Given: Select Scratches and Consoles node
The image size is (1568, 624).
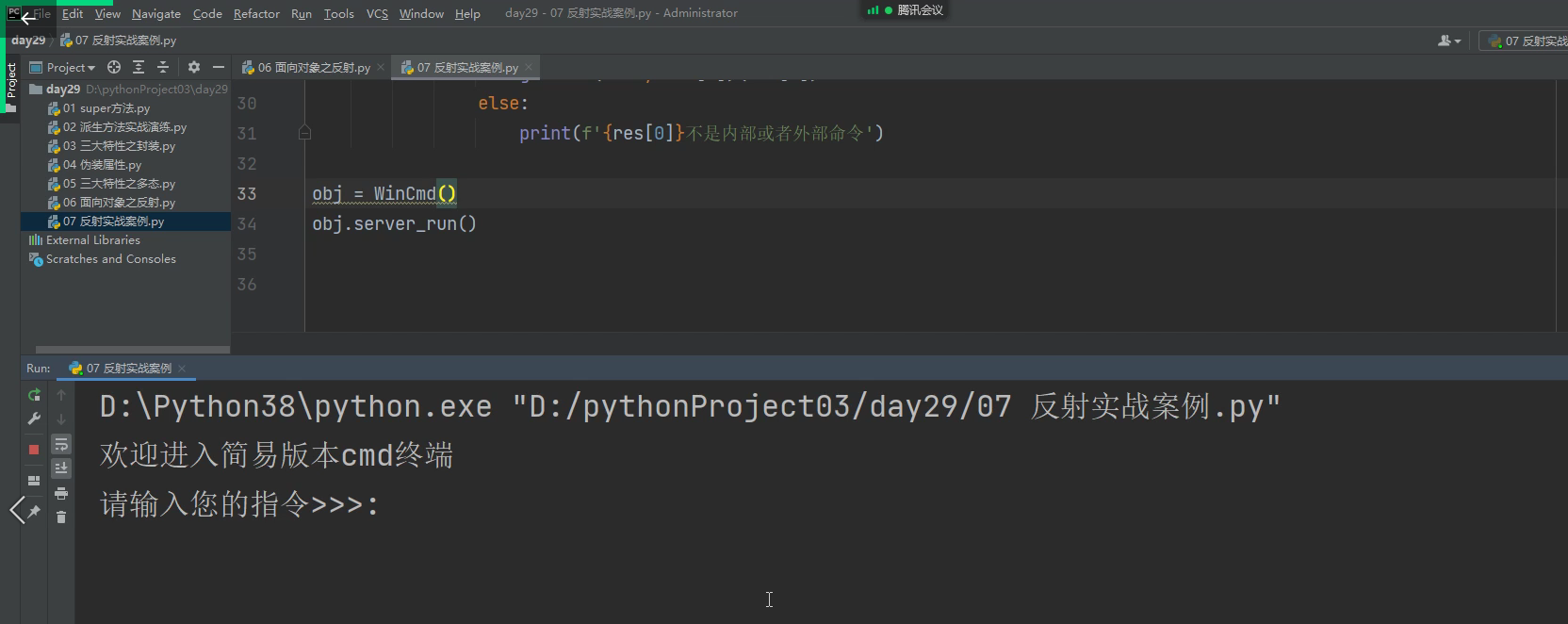Looking at the screenshot, I should 125,258.
